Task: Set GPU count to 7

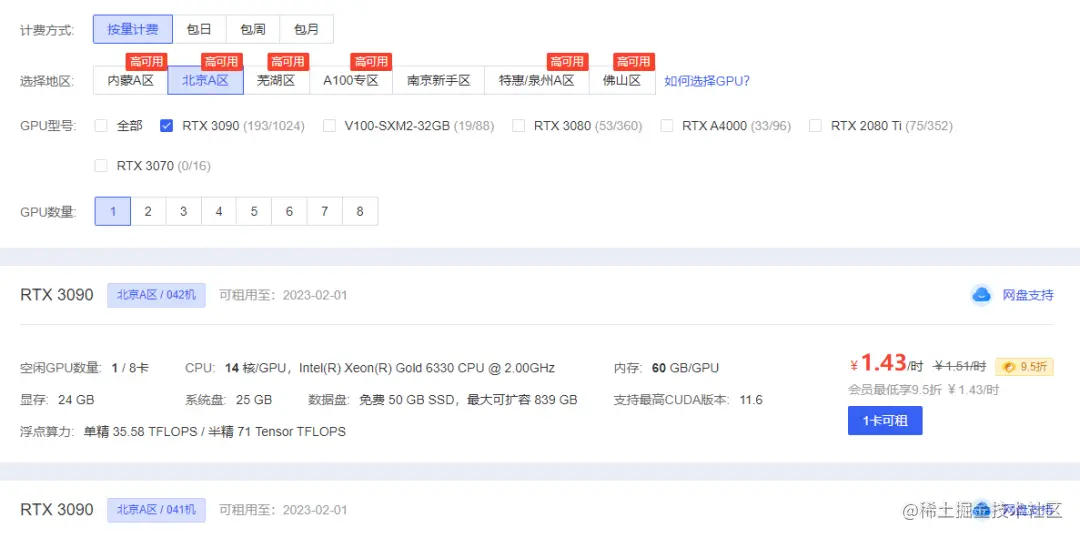Action: [324, 211]
